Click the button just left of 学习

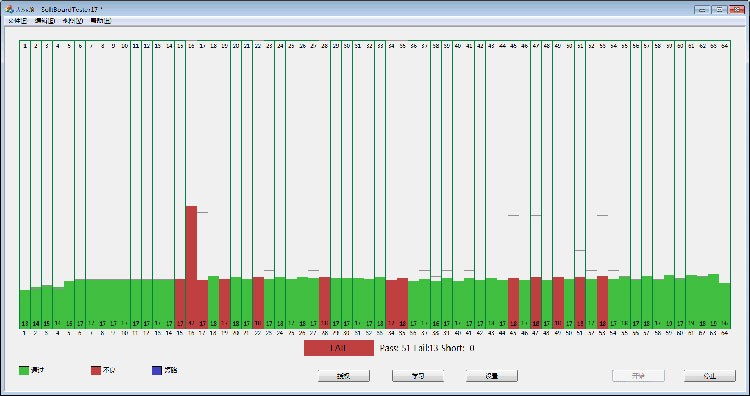coord(344,376)
